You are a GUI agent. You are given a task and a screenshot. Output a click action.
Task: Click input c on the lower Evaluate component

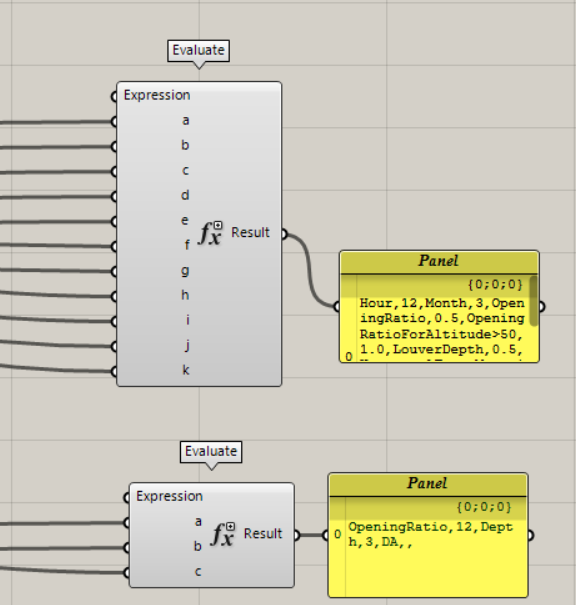pos(198,571)
